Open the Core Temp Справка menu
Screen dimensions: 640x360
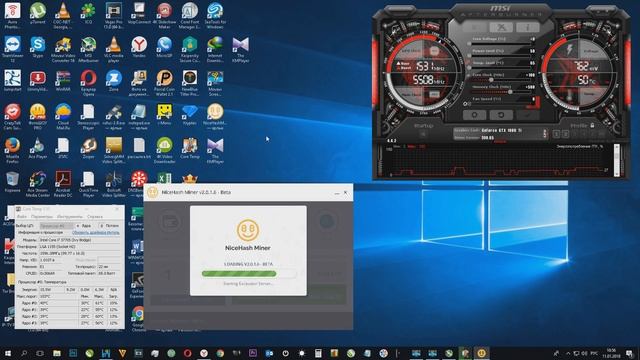tap(95, 217)
